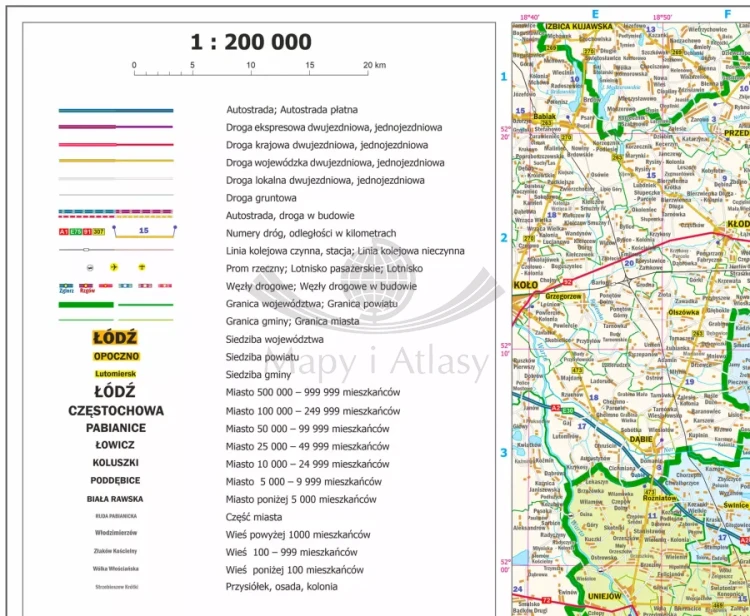Click the CZĘSTOCHOWA city sample label
The height and width of the screenshot is (616, 750).
[x=116, y=411]
